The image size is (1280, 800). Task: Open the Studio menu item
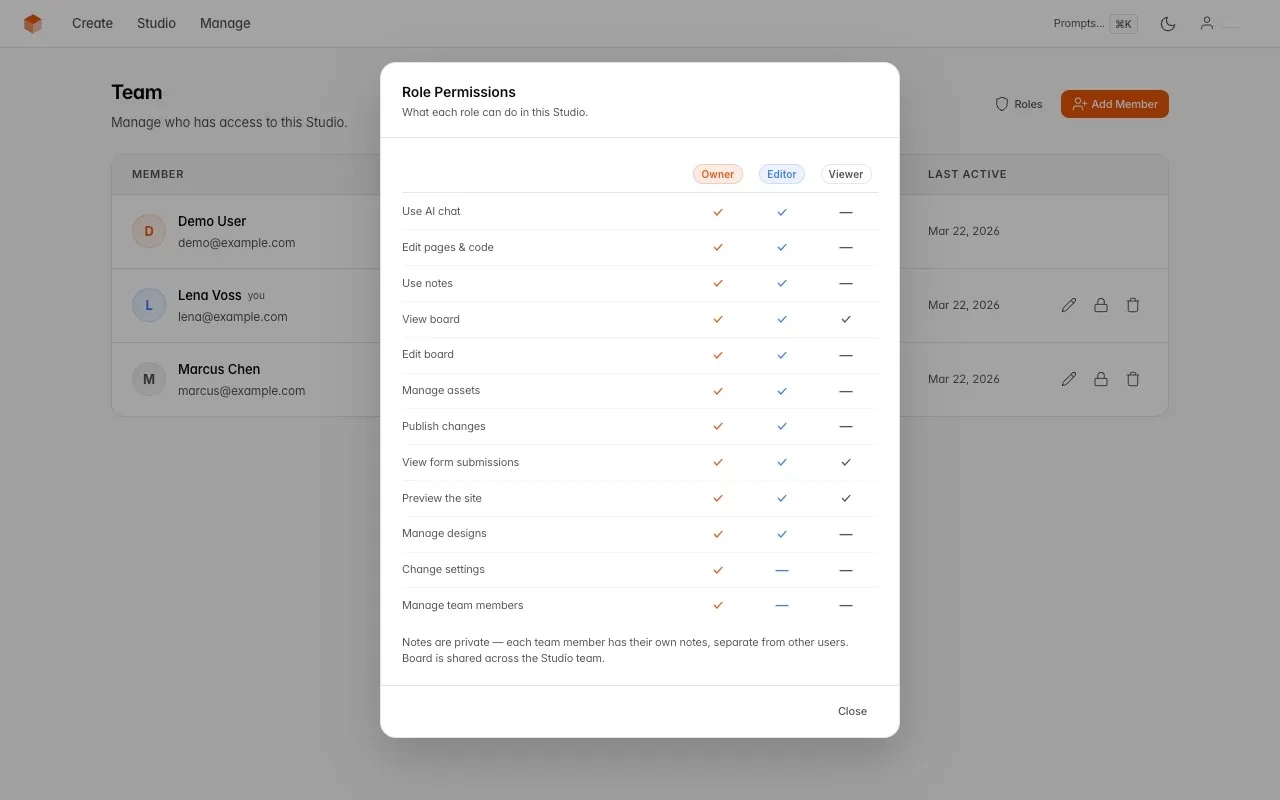[155, 23]
